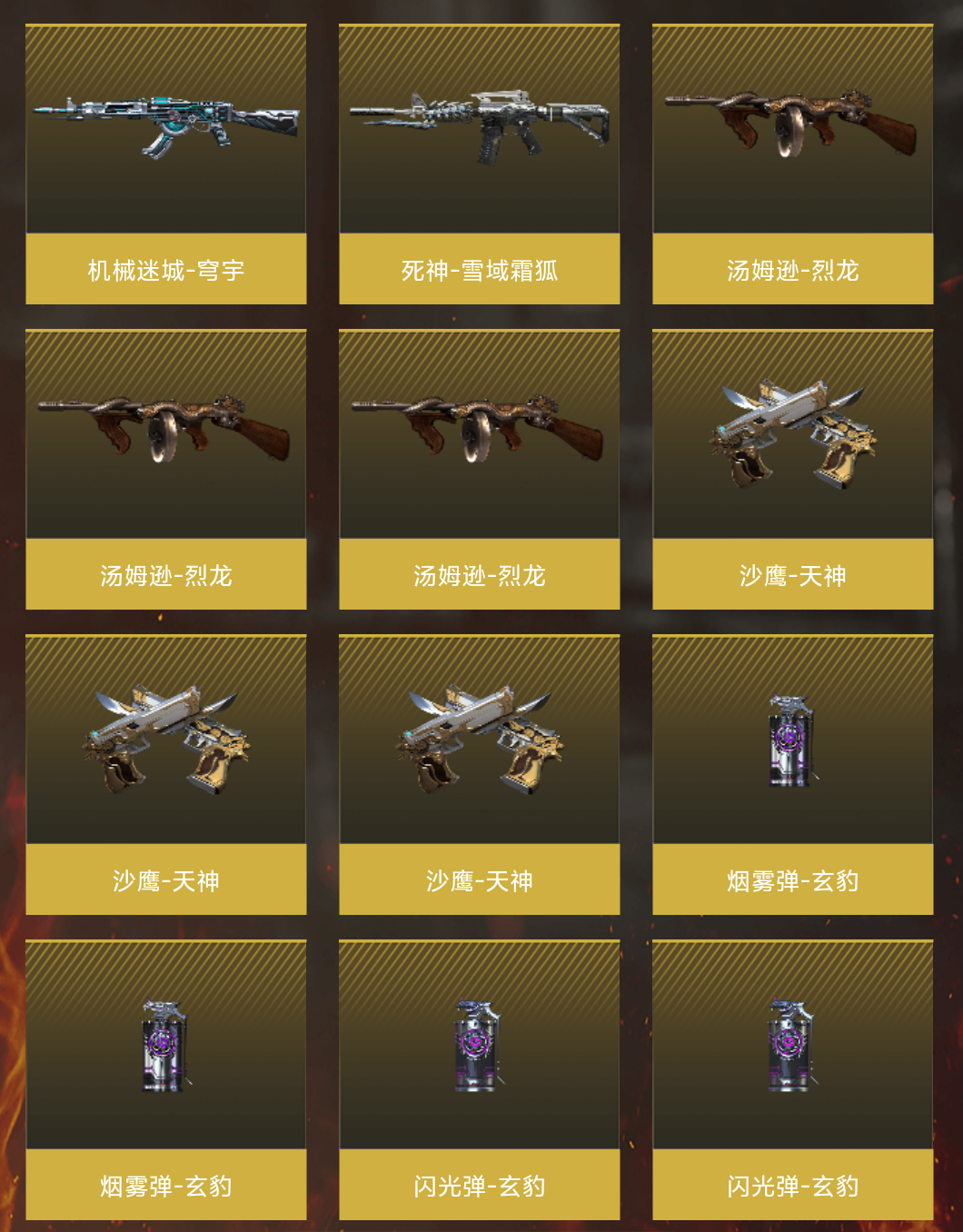Screen dimensions: 963x1232
Task: Select the 机械迷城-穹宇 rifle image
Action: pos(166,124)
